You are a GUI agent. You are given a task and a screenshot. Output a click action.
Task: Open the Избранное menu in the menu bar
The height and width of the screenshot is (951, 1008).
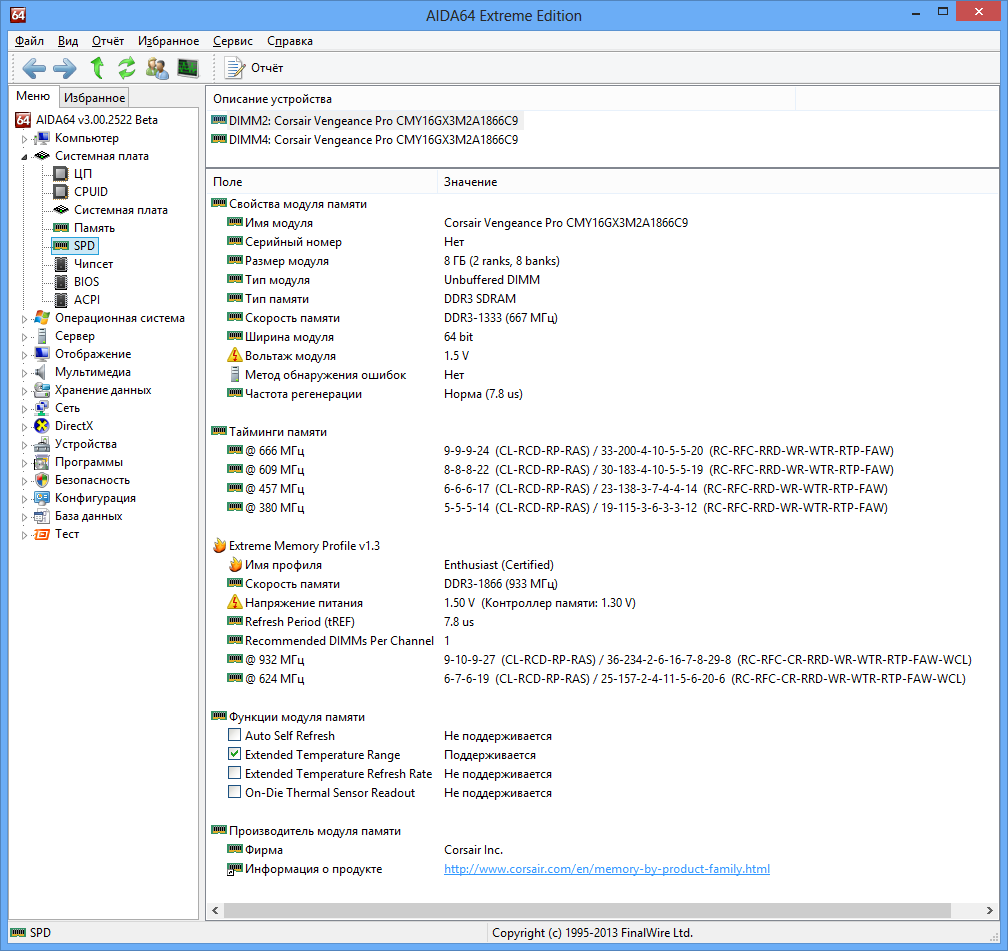[168, 41]
